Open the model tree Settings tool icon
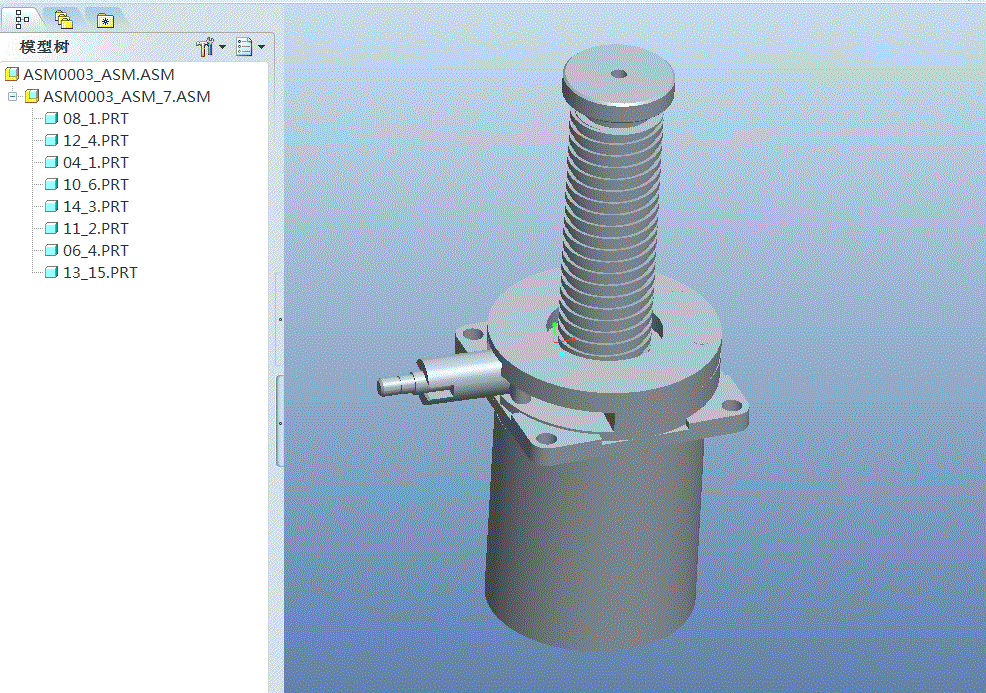Viewport: 986px width, 693px height. point(205,47)
